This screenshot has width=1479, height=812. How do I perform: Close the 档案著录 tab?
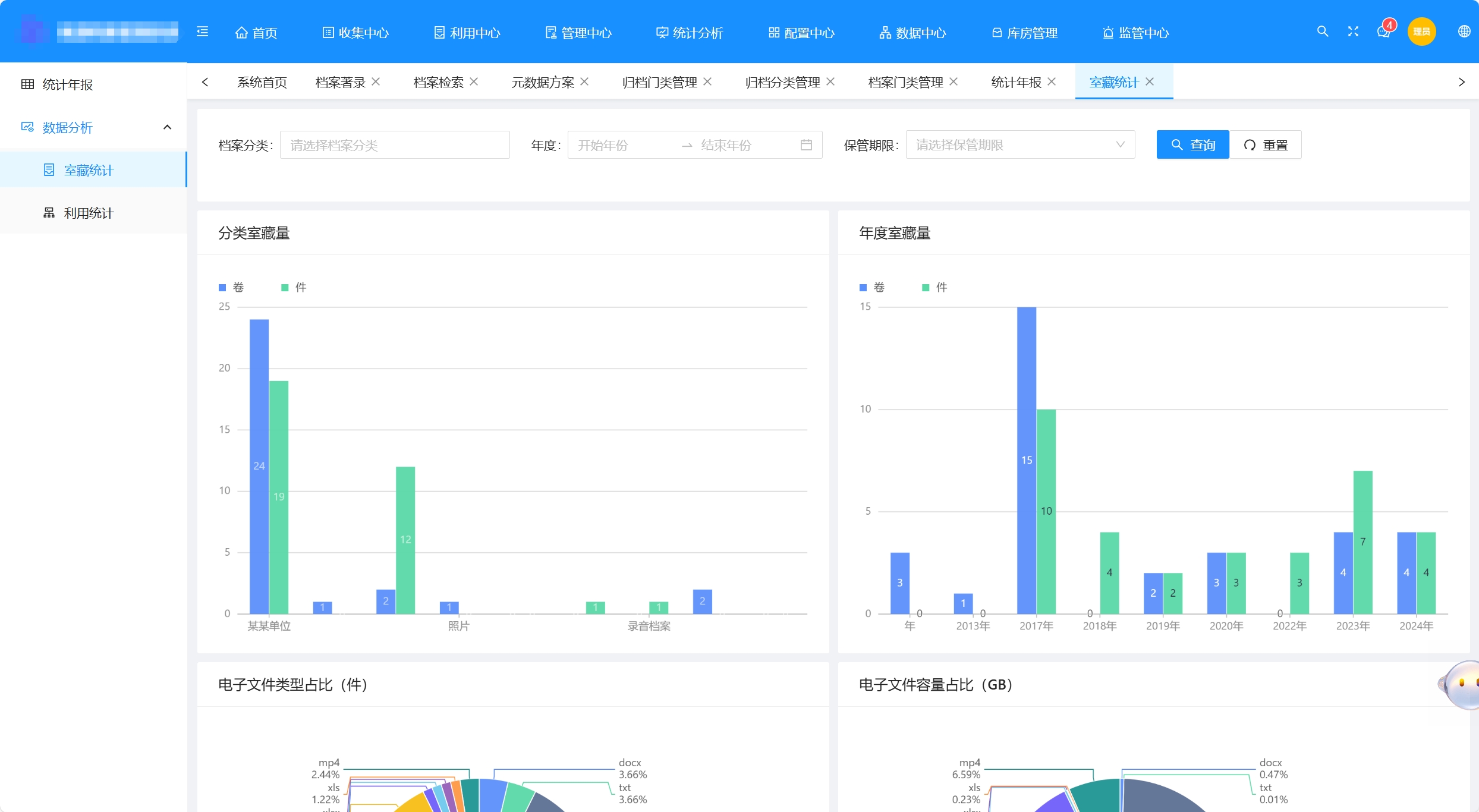click(x=376, y=81)
